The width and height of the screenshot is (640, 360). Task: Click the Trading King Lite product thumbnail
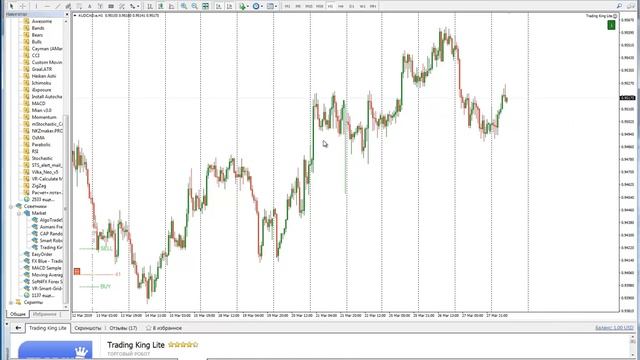click(x=55, y=350)
